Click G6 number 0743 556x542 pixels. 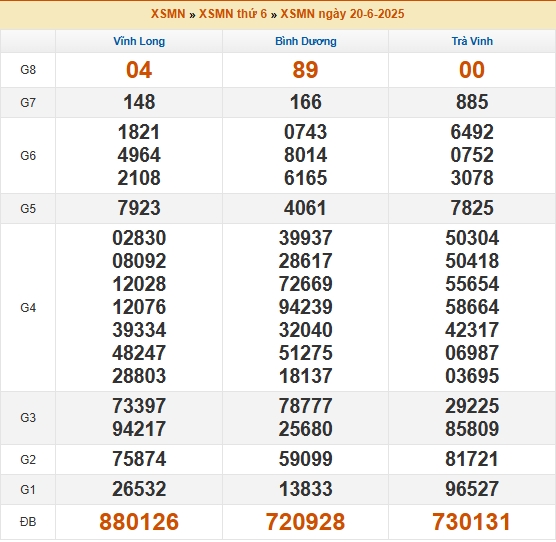pyautogui.click(x=305, y=132)
